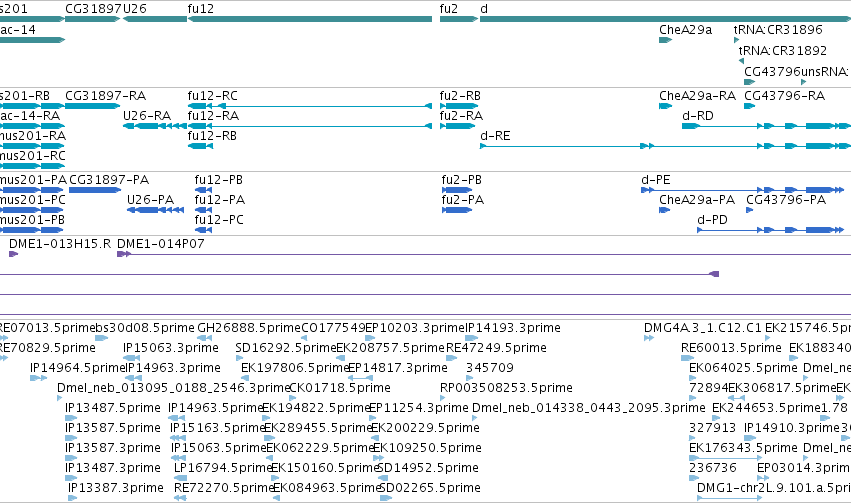Screen dimensions: 851x503
Task: Select EST SD16292.5prime
Action: point(239,358)
